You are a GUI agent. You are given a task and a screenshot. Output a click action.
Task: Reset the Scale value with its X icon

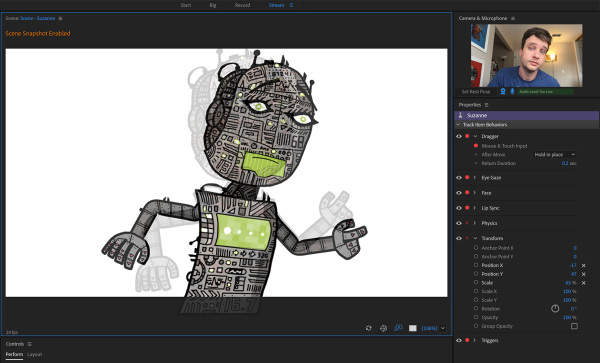[584, 283]
